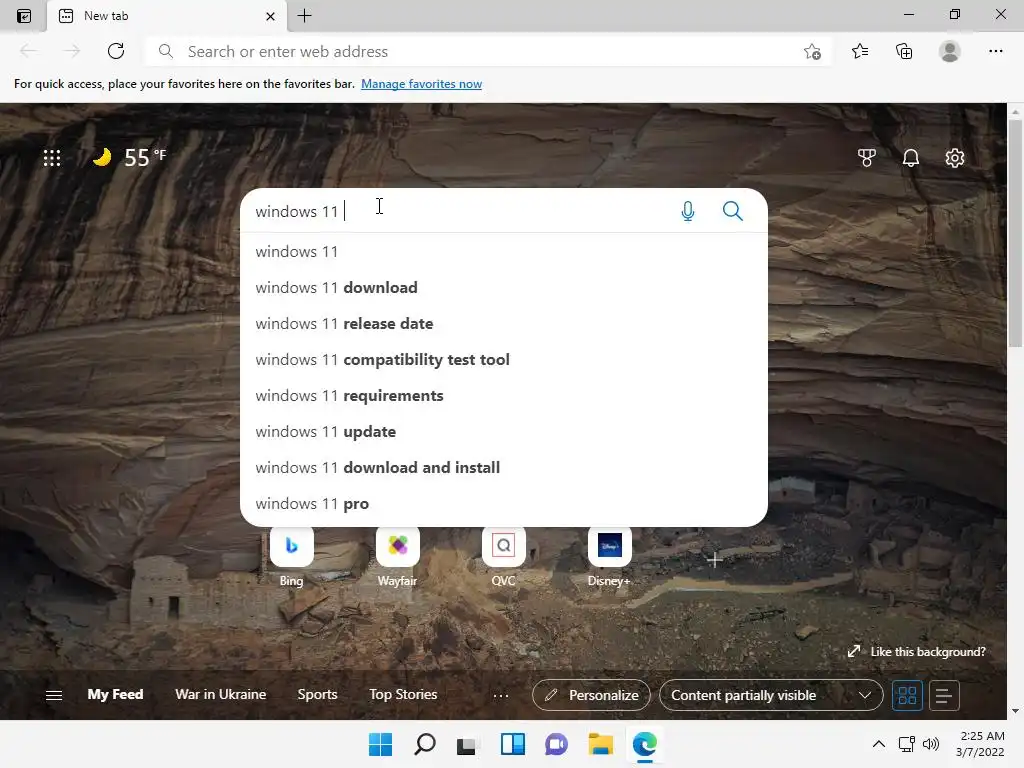This screenshot has height=768, width=1024.
Task: Click the page vertical scrollbar thumb
Action: [1015, 233]
